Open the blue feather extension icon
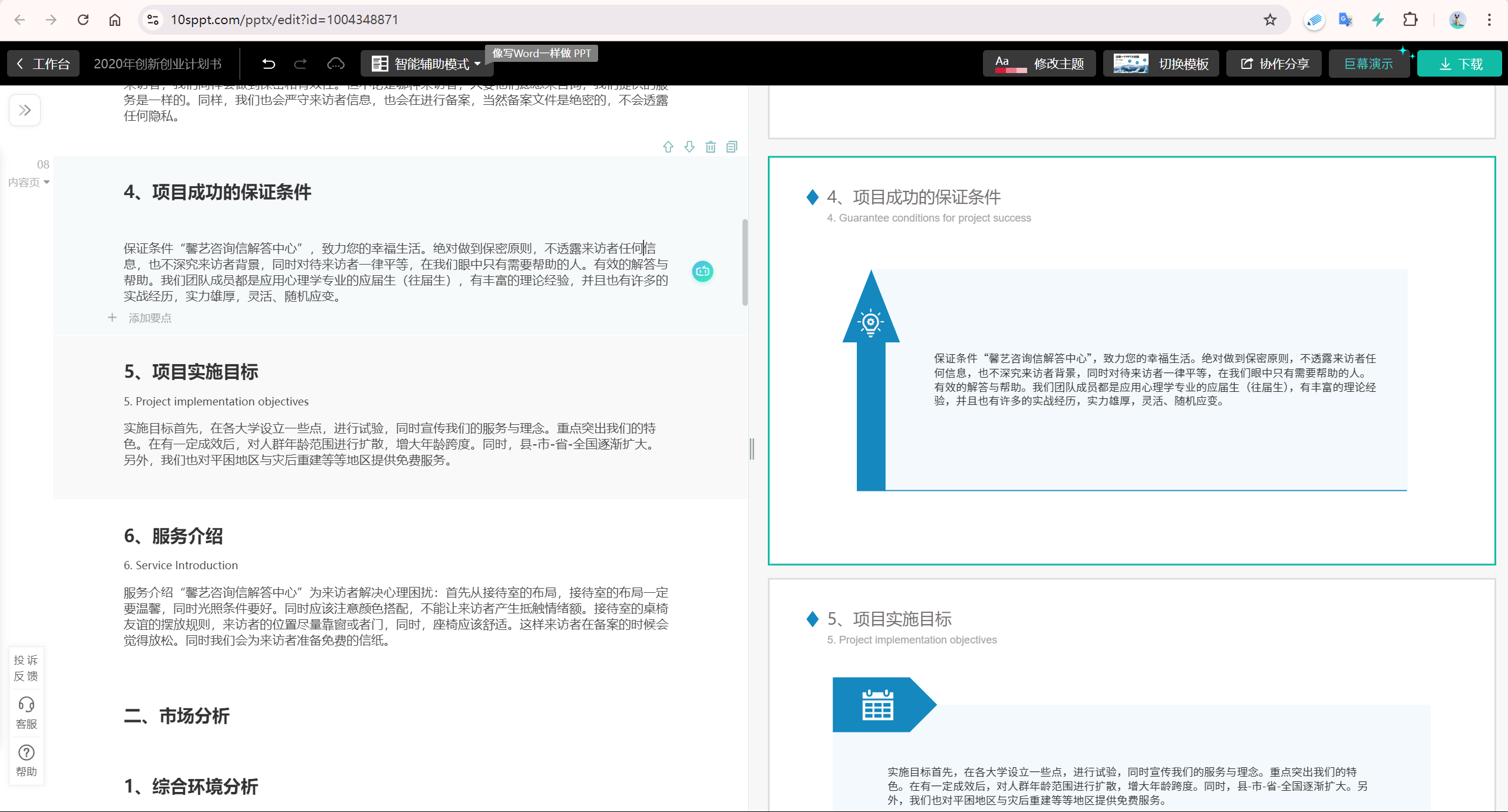1508x812 pixels. (x=1314, y=20)
